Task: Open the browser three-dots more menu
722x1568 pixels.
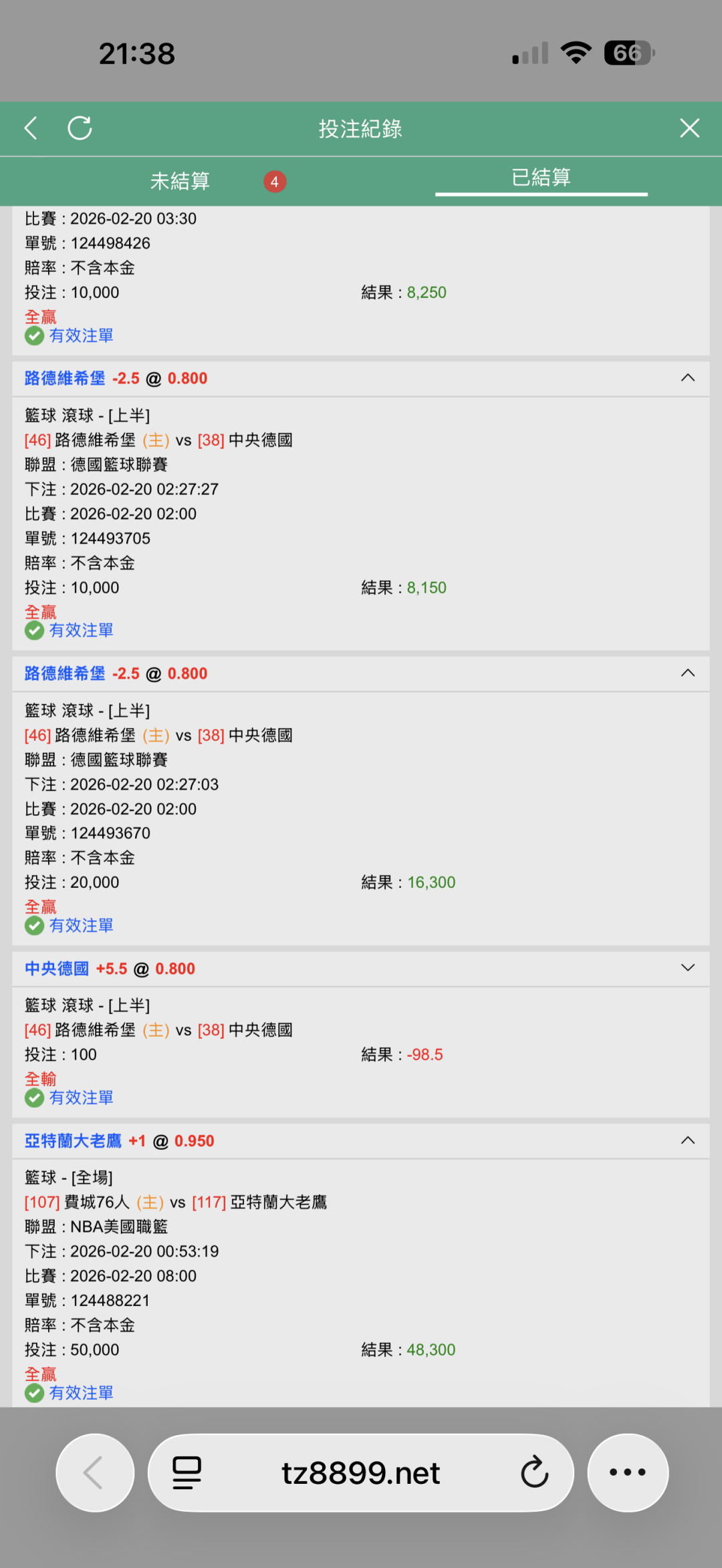Action: pos(627,1472)
